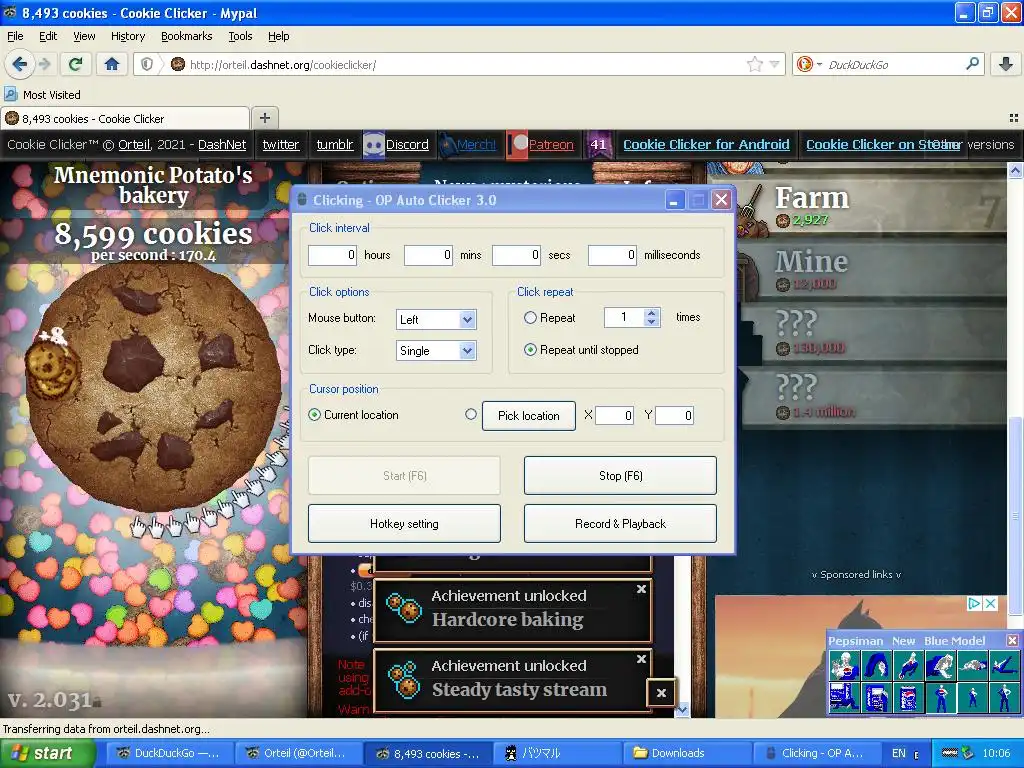Close the sponsored ad with X icon
1024x768 pixels.
pos(990,603)
